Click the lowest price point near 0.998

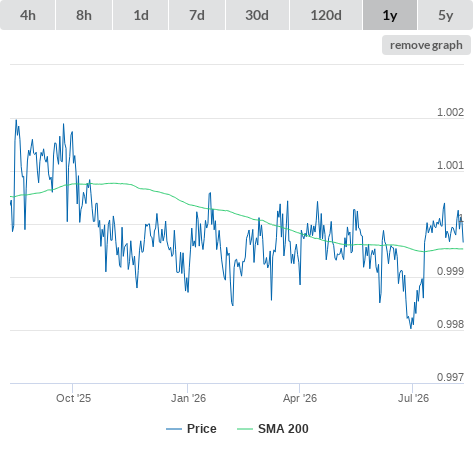click(411, 328)
